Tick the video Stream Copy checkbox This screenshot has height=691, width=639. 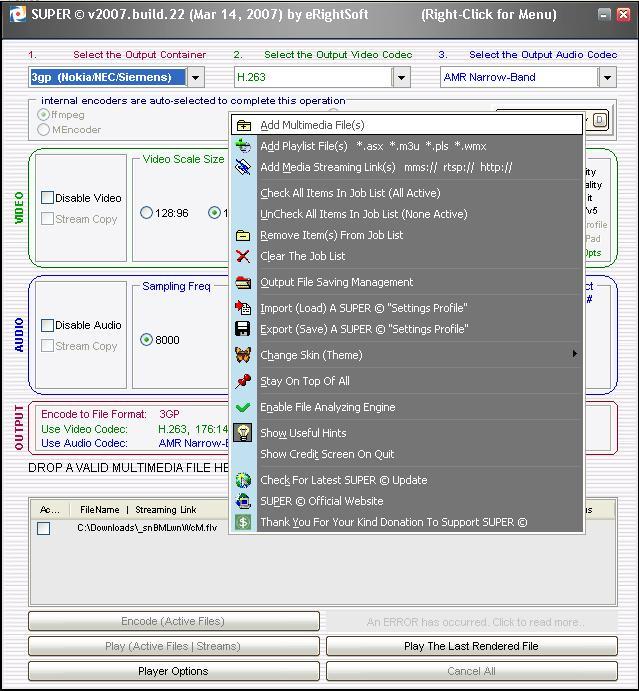47,219
